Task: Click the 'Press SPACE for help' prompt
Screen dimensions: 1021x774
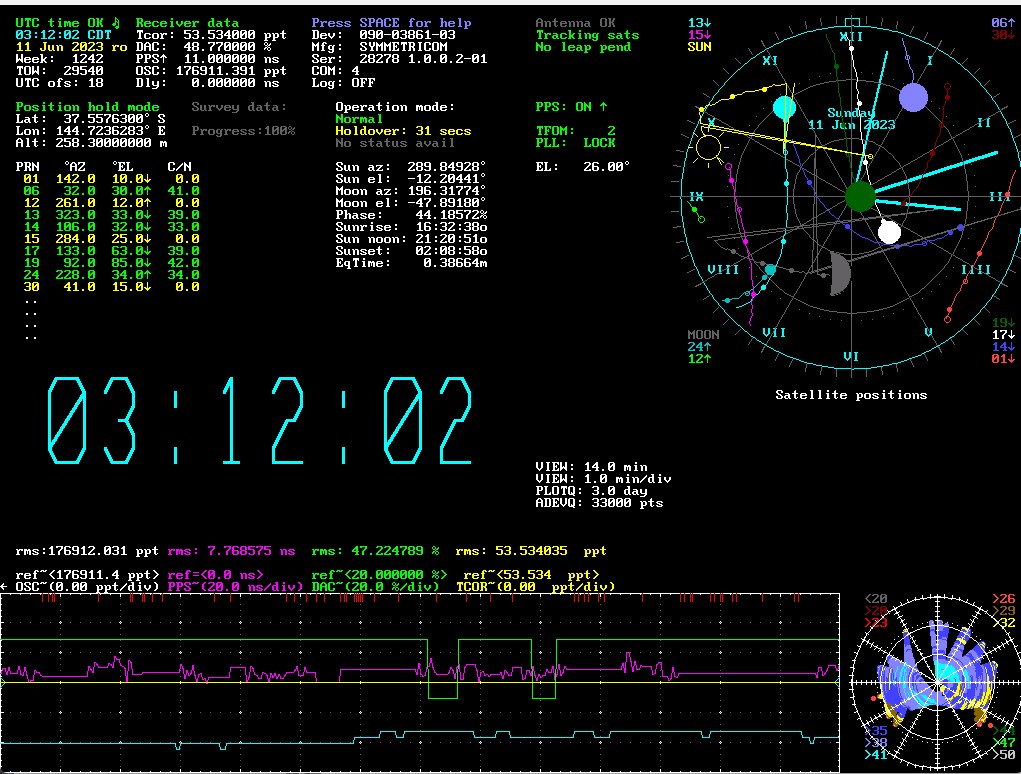Action: [391, 23]
